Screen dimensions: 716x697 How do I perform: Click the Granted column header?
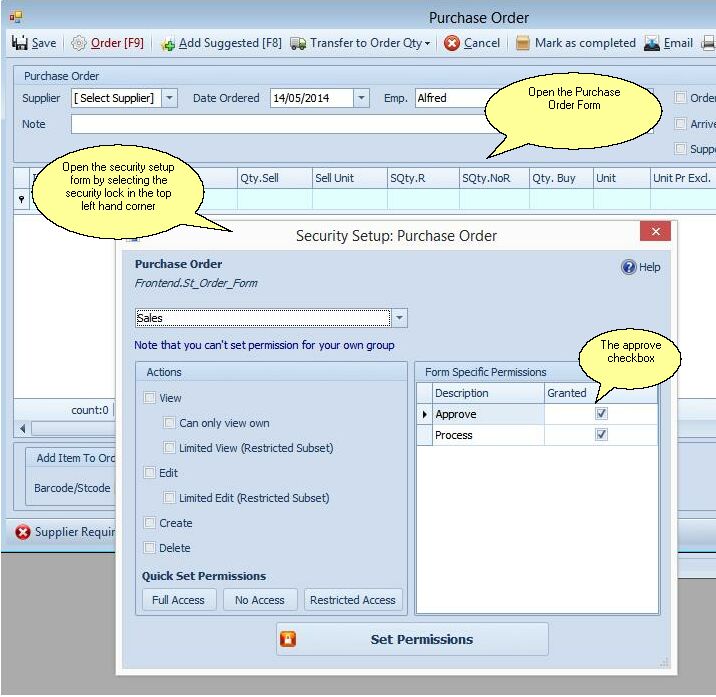pos(600,393)
